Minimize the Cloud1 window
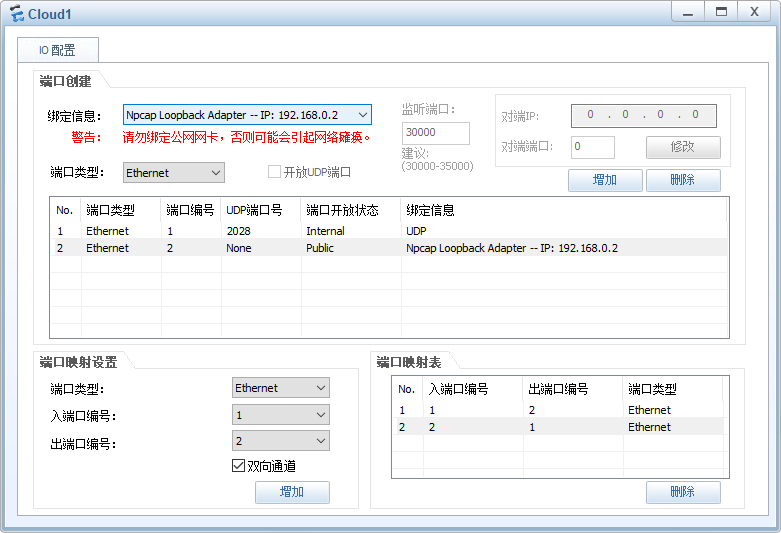This screenshot has width=781, height=533. (688, 12)
